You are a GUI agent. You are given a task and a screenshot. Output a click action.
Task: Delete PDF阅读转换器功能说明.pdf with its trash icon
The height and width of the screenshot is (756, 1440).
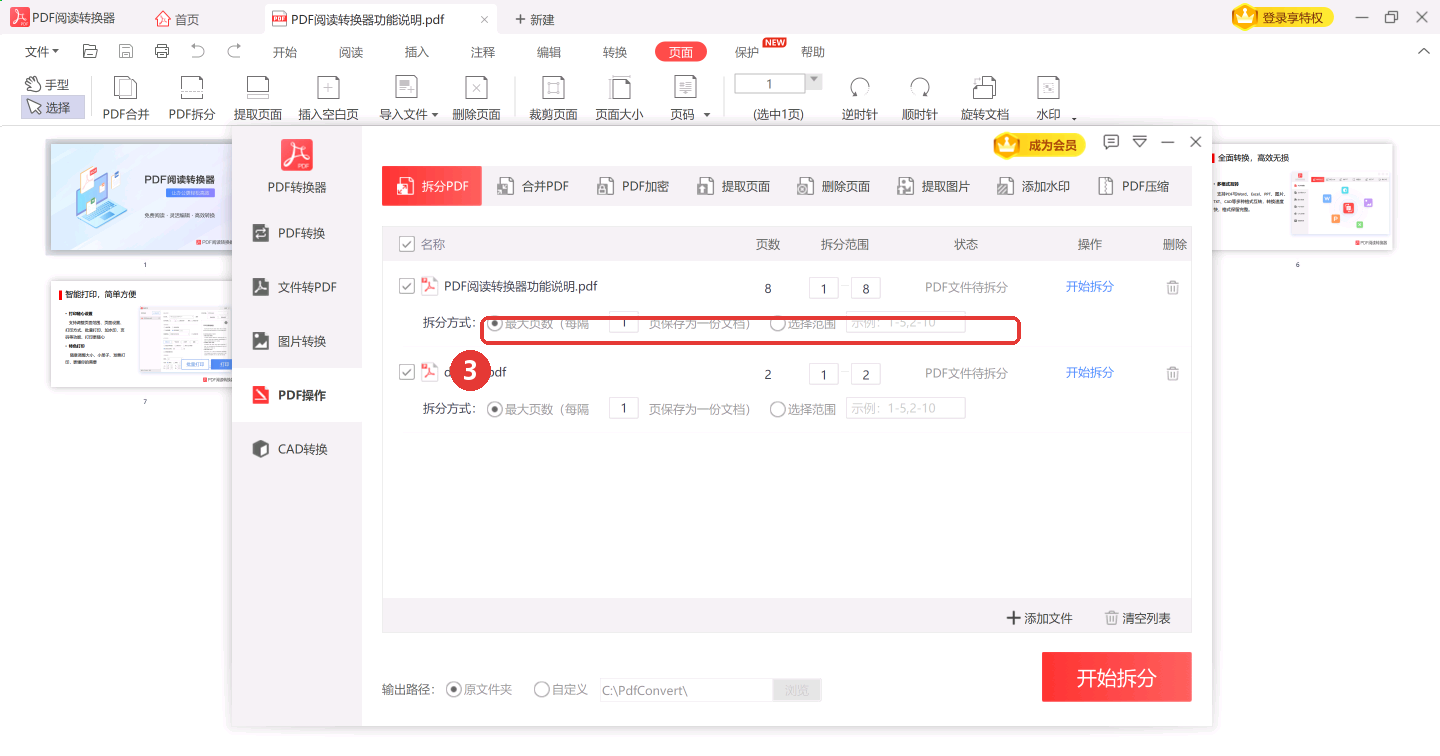tap(1173, 288)
